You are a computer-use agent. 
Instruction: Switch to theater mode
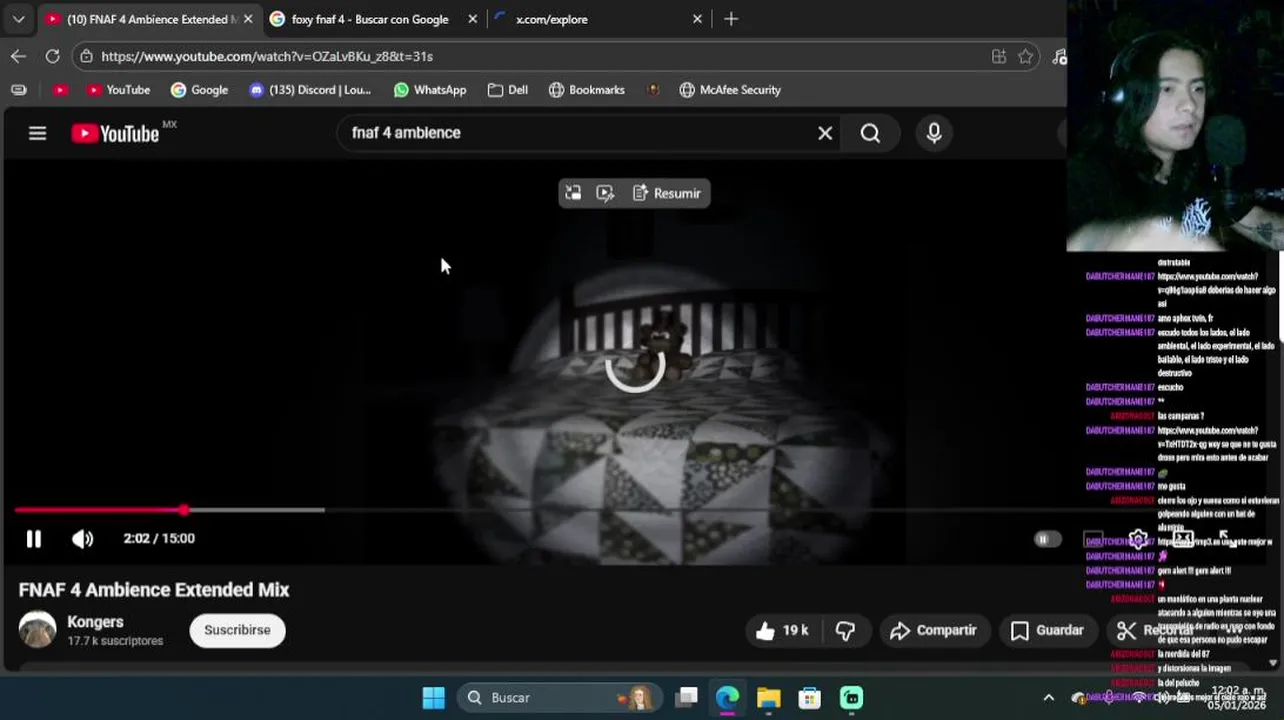point(1183,539)
